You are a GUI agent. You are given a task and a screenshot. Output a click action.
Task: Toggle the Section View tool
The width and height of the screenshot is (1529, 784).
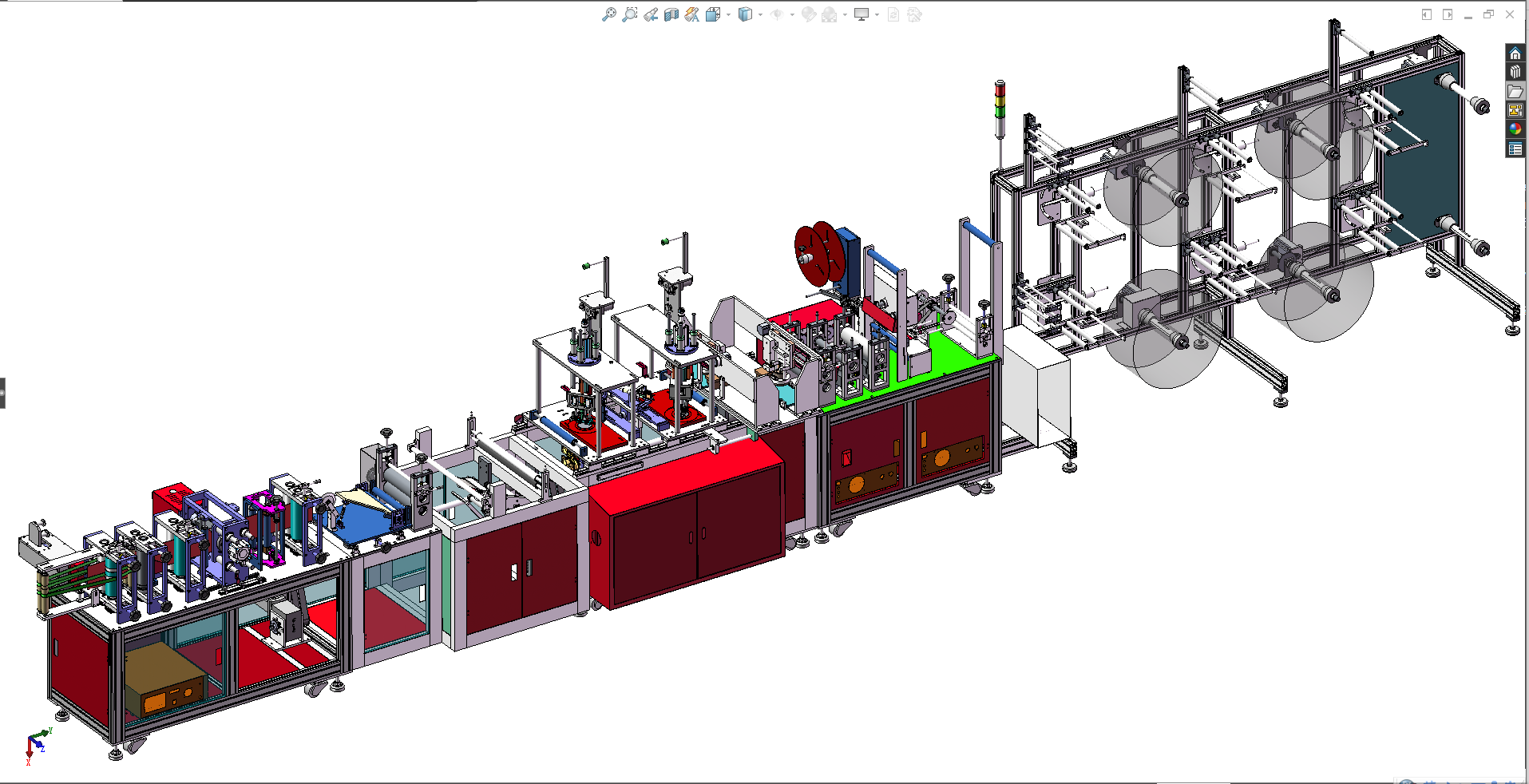tap(671, 14)
